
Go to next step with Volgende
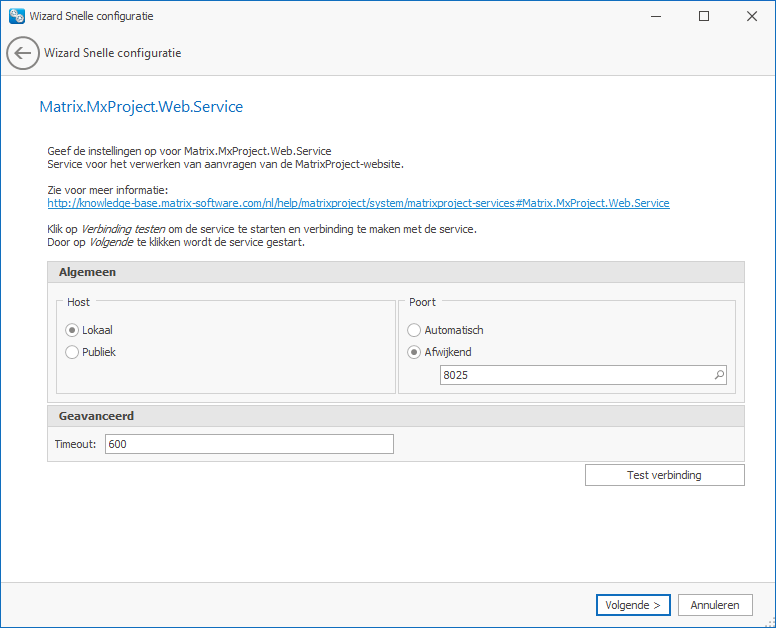point(633,605)
